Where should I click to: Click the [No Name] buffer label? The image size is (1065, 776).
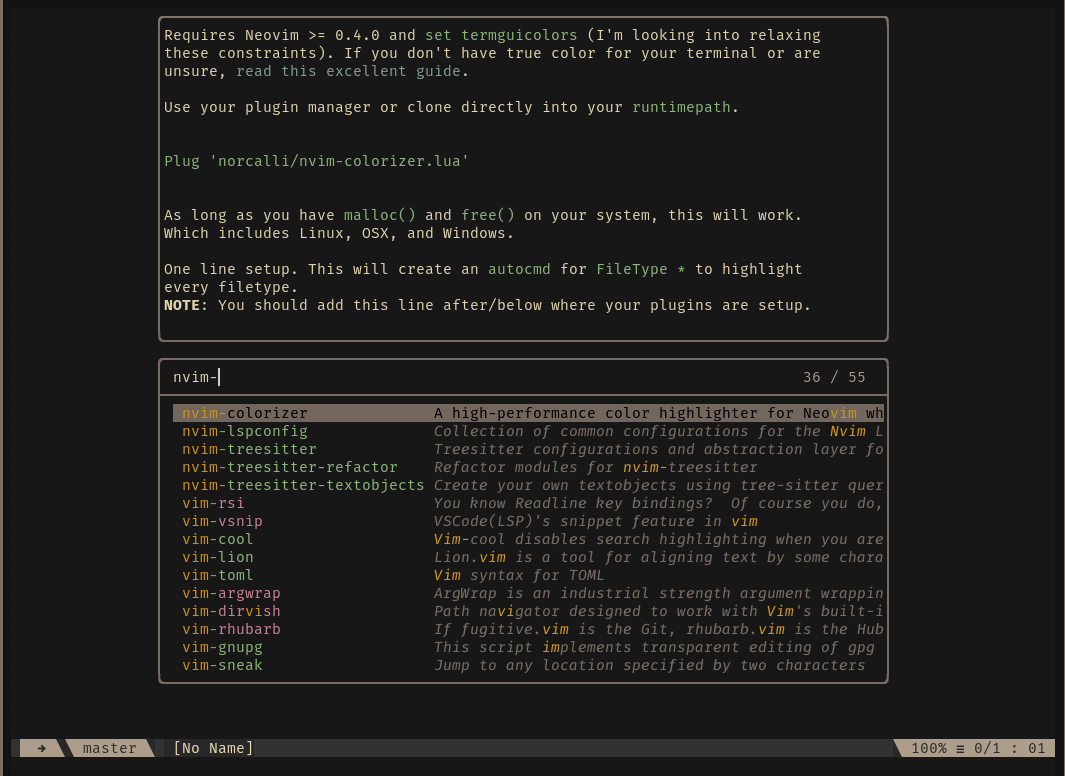(x=213, y=748)
